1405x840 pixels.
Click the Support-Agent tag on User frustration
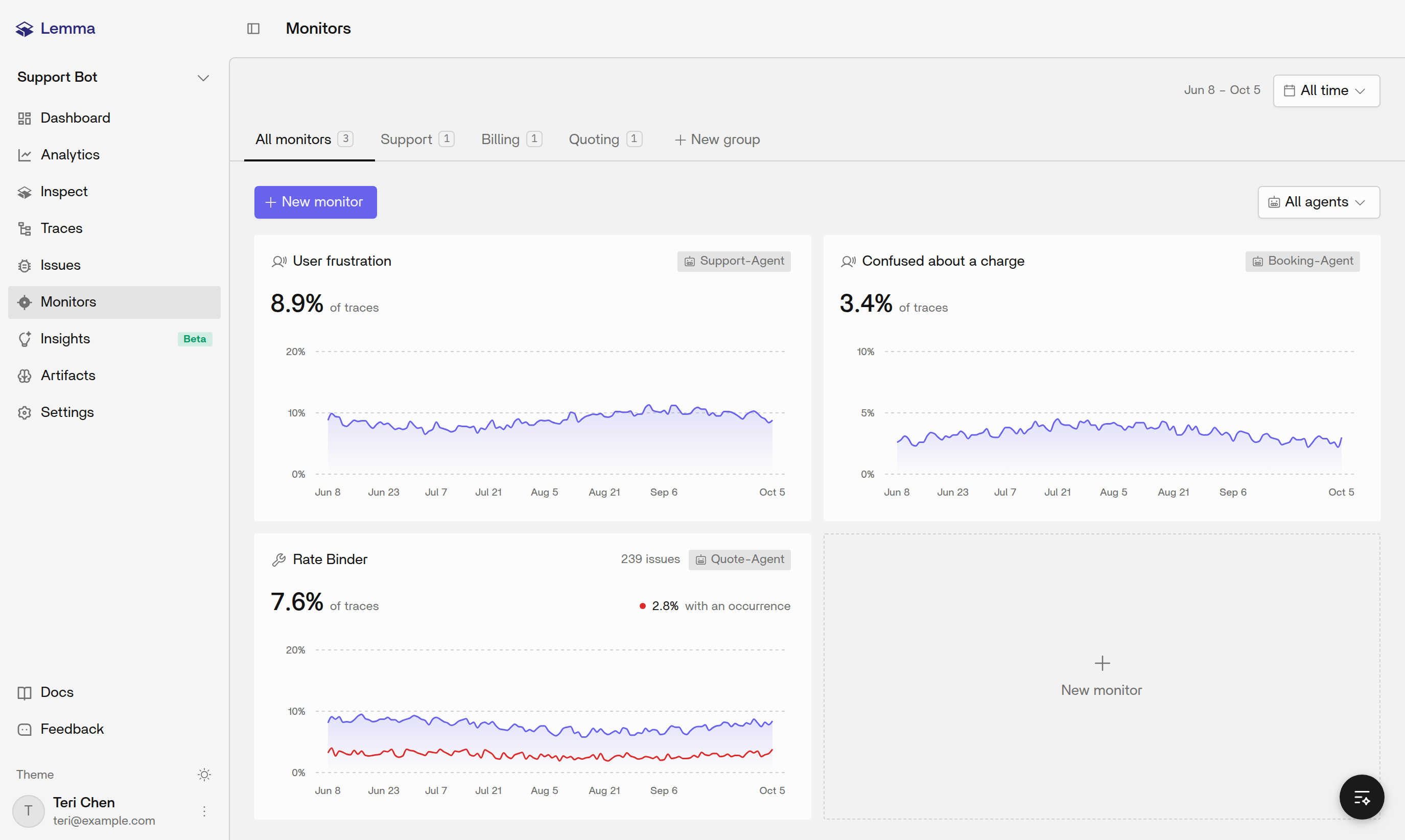point(734,261)
